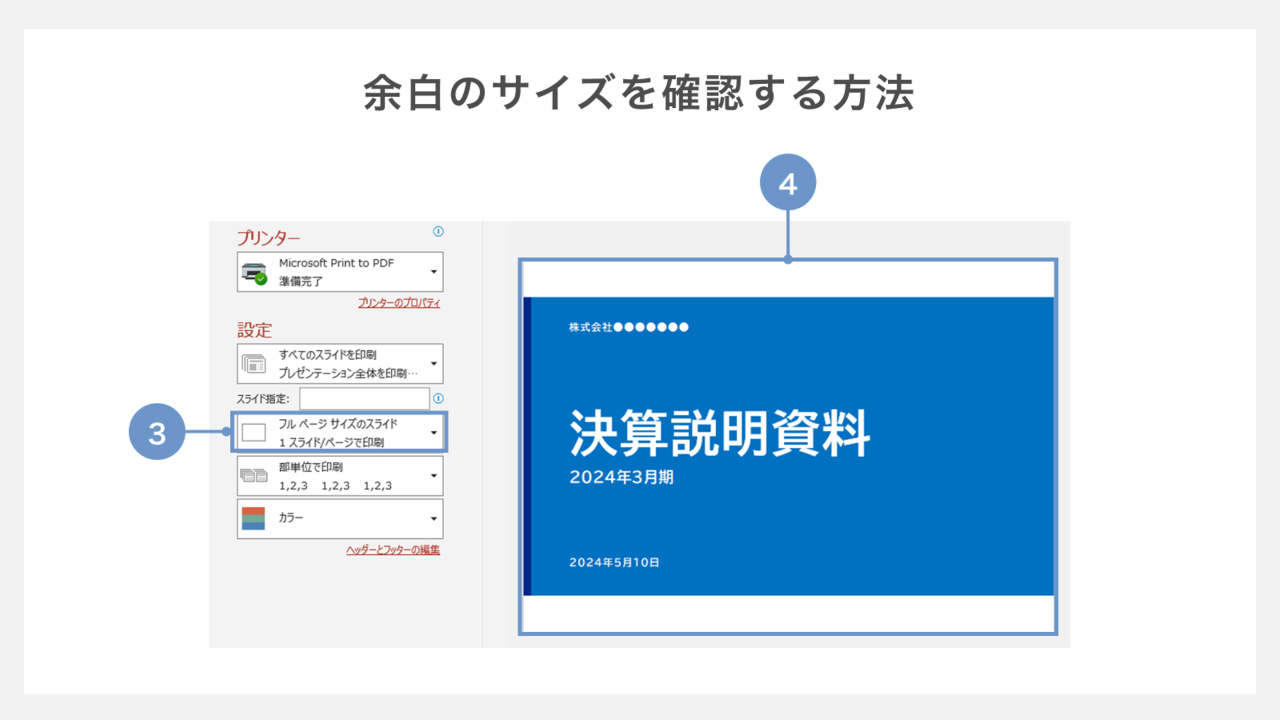Viewport: 1280px width, 720px height.
Task: Open the プリンターのプロパティ link
Action: (399, 303)
